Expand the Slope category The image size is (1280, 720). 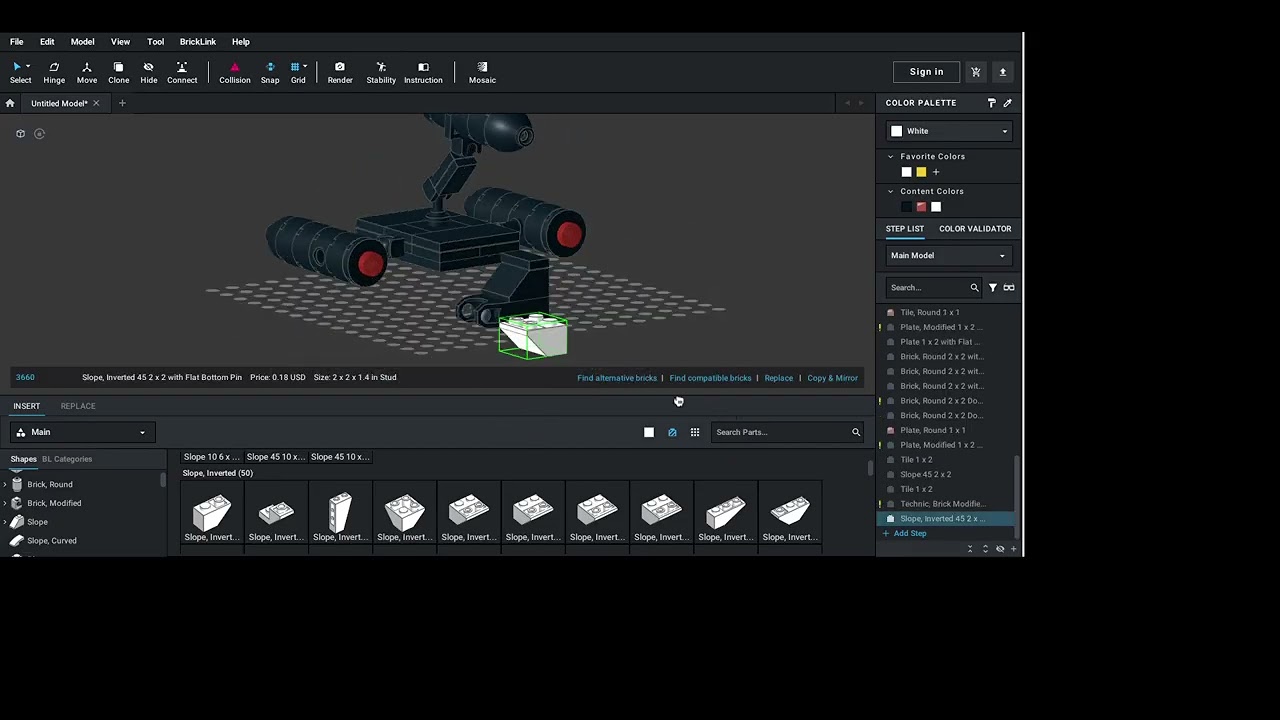[x=5, y=522]
